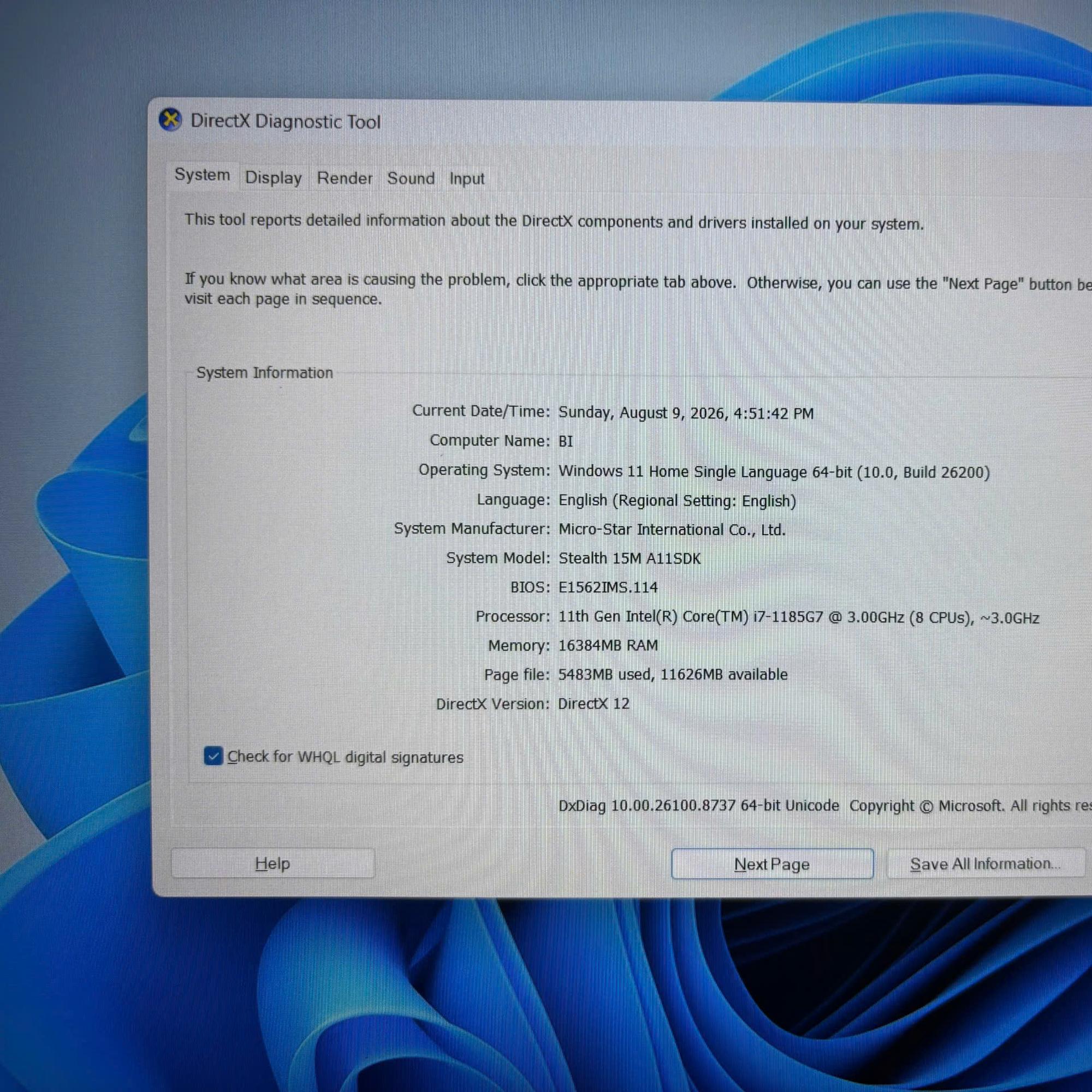Click the DirectX Version value 'DirectX 12'
The width and height of the screenshot is (1092, 1092).
tap(594, 704)
